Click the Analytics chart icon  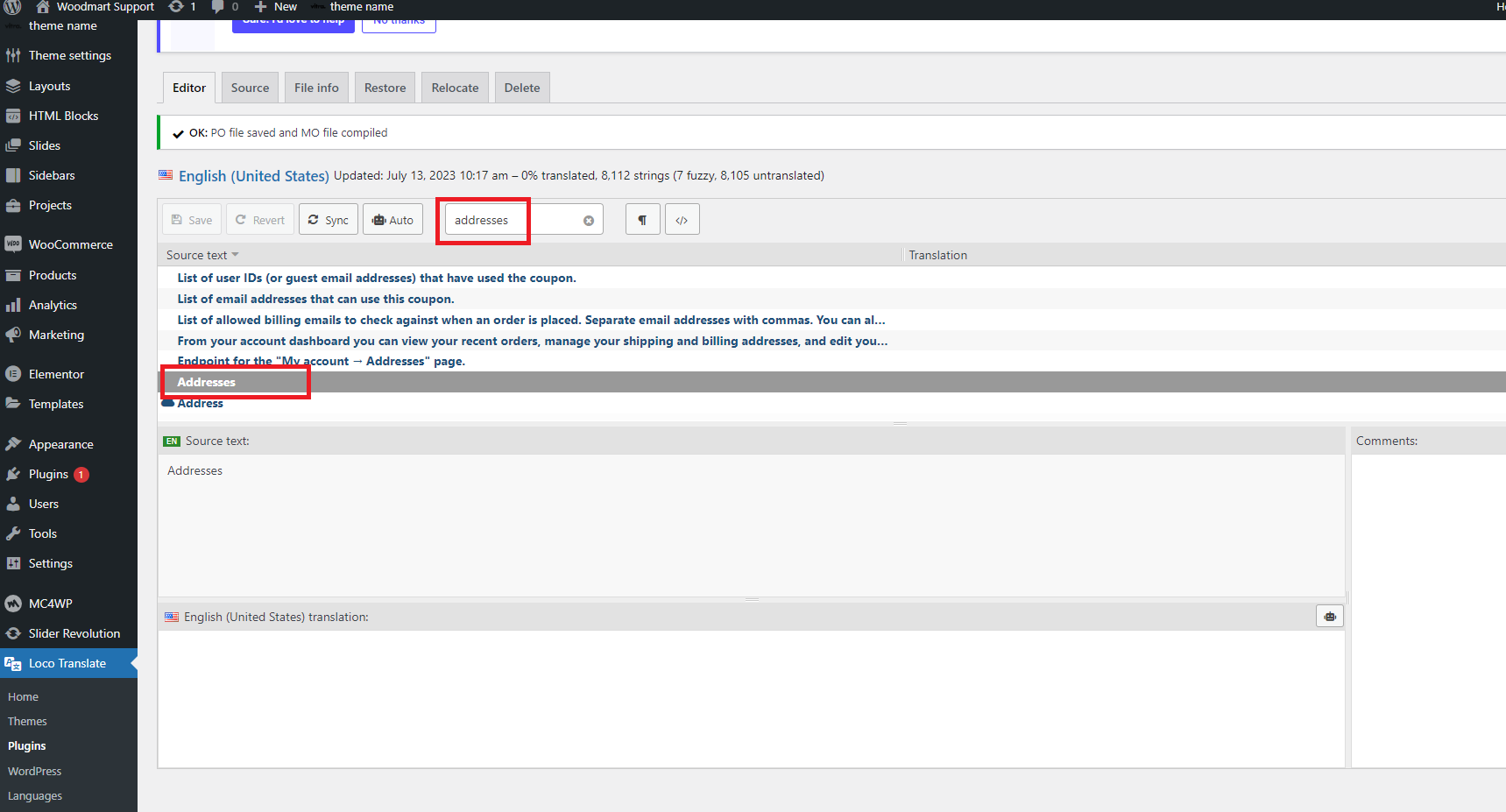pos(13,305)
